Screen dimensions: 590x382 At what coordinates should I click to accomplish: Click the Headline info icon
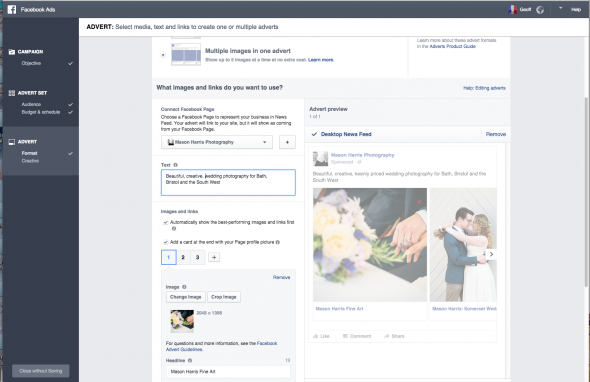pyautogui.click(x=190, y=361)
